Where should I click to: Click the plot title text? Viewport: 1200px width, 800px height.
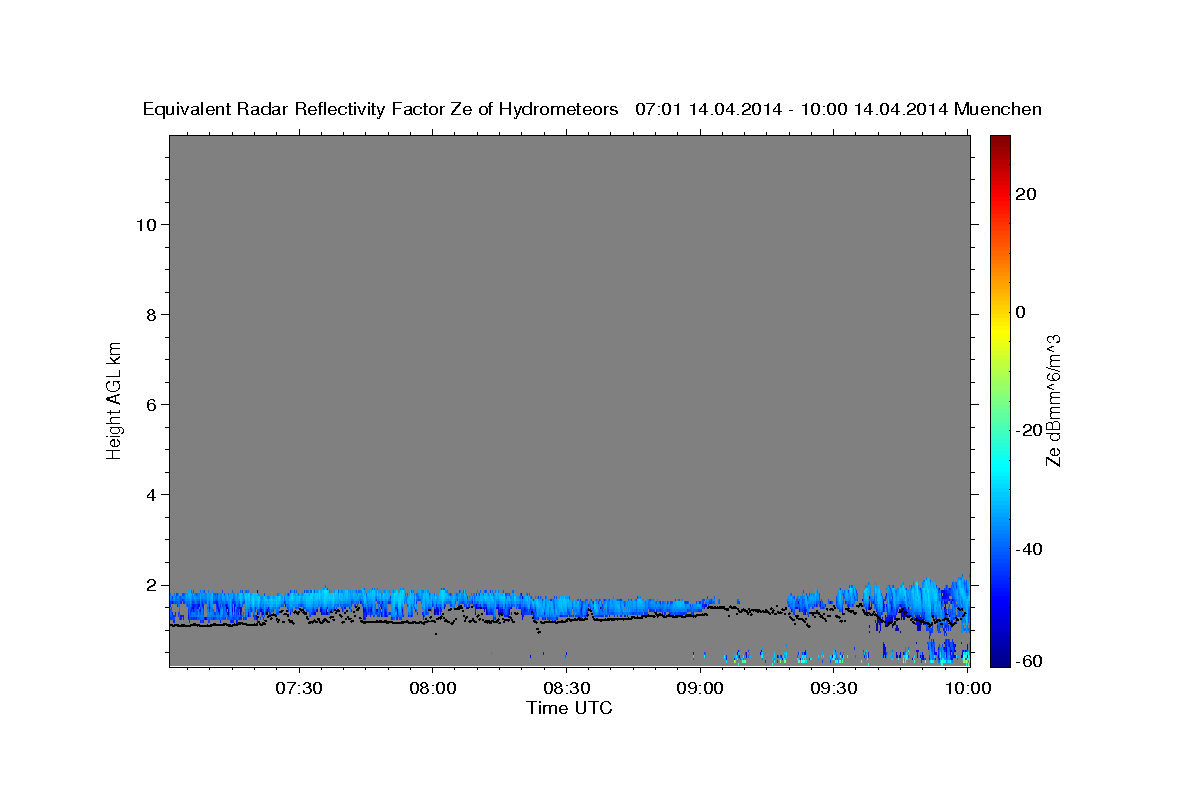click(x=592, y=110)
